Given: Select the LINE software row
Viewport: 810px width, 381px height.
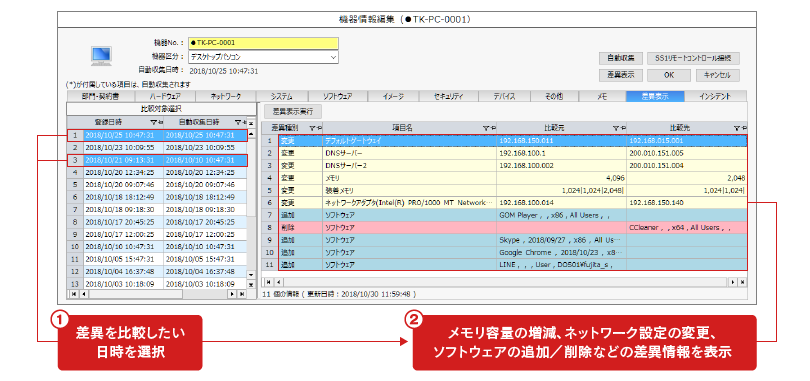Looking at the screenshot, I should pos(504,265).
